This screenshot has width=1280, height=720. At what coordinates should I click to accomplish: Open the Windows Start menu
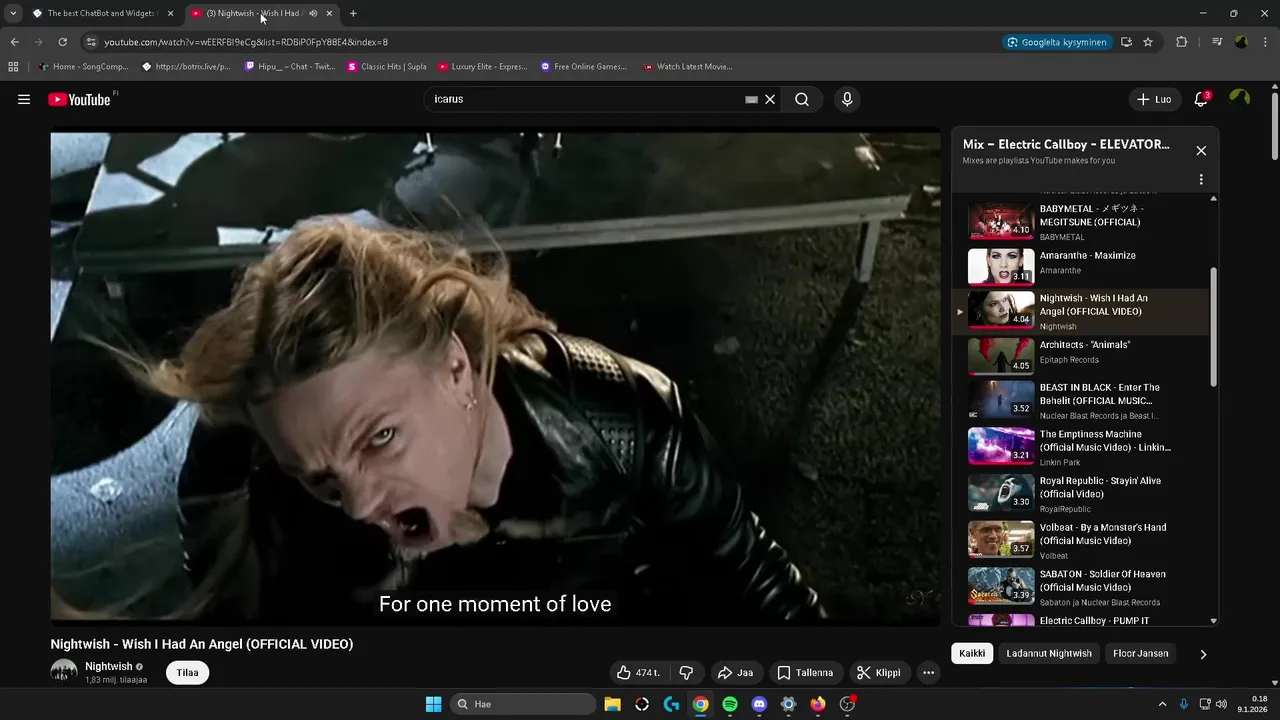434,704
